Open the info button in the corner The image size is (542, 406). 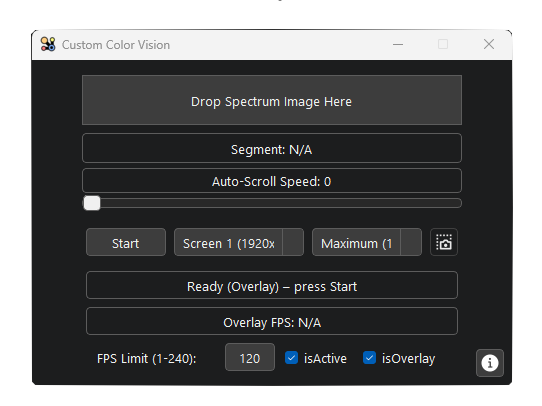click(x=489, y=363)
